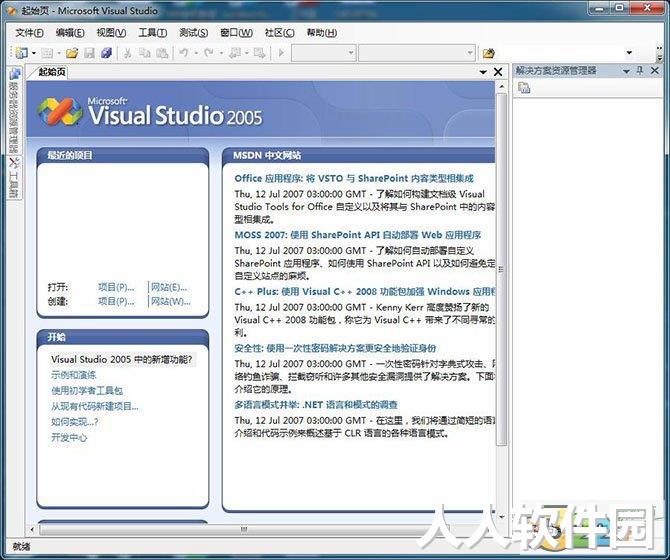Click the Save All icon

[106, 53]
